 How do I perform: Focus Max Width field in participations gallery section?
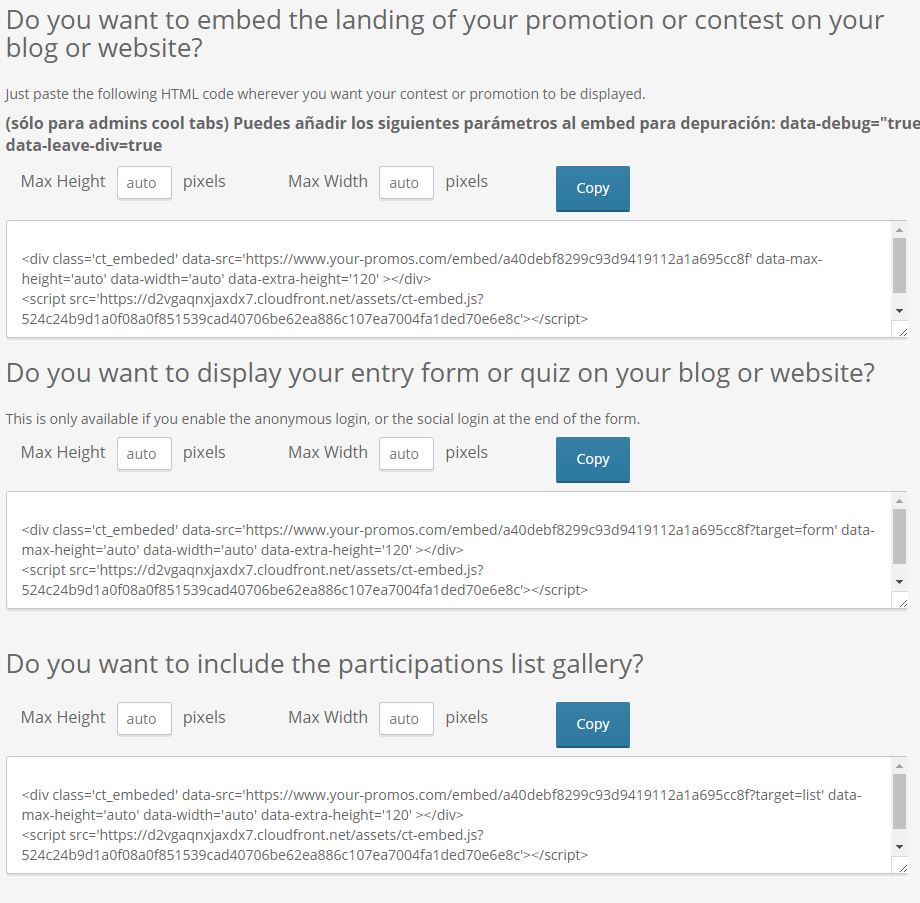pyautogui.click(x=406, y=719)
